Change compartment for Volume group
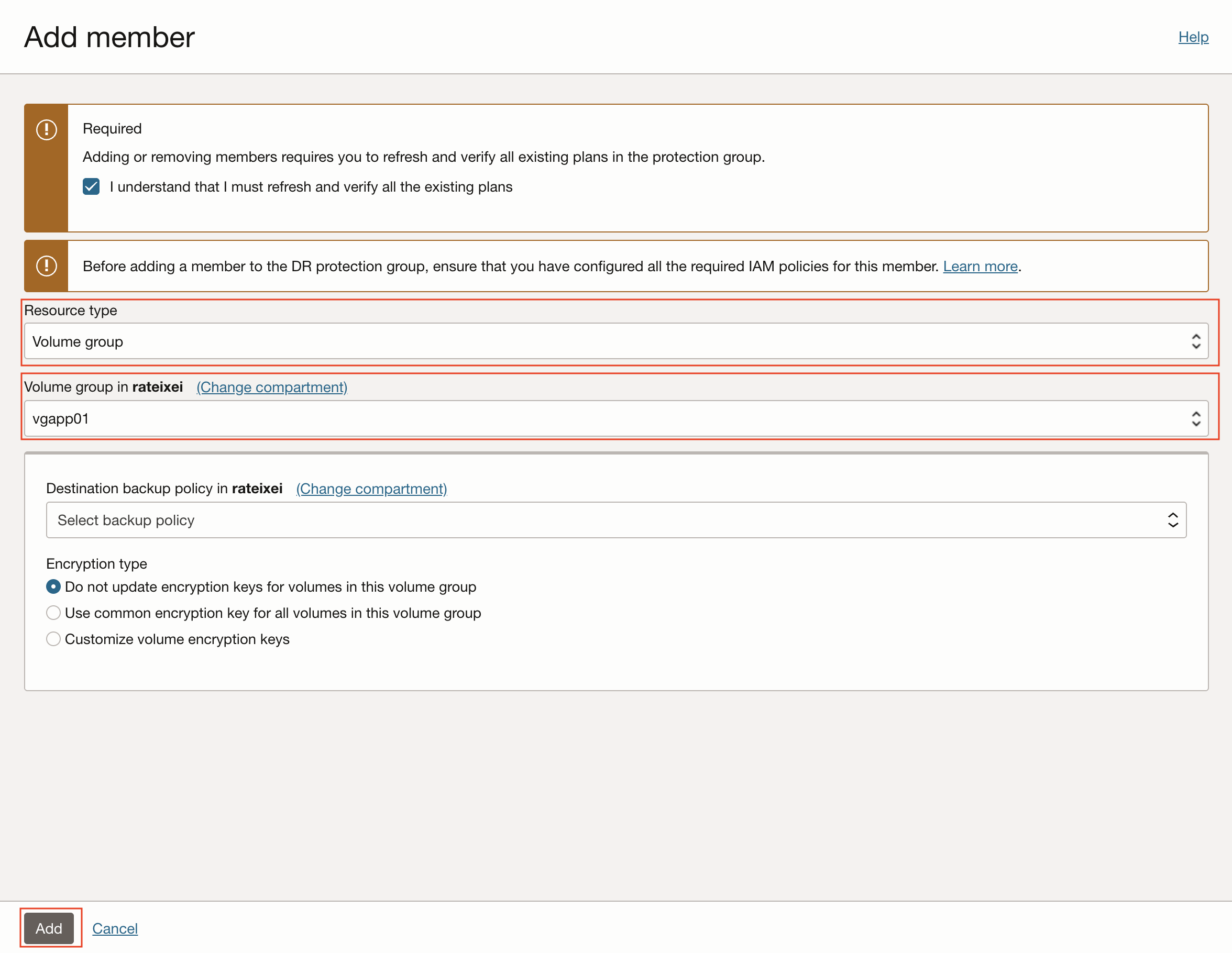Image resolution: width=1232 pixels, height=953 pixels. (x=271, y=387)
